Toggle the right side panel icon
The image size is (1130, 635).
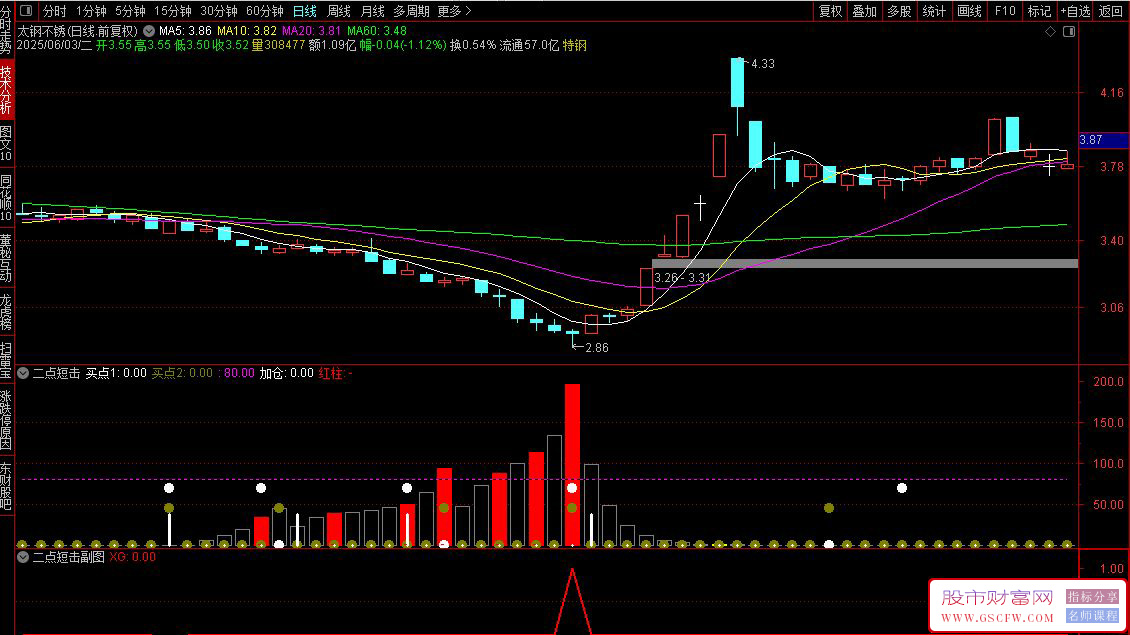(x=1069, y=32)
